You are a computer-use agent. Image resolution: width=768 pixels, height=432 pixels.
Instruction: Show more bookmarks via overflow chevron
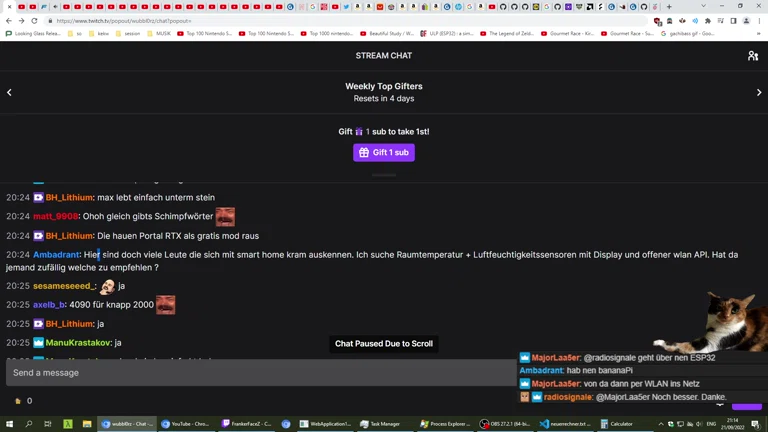coord(759,34)
